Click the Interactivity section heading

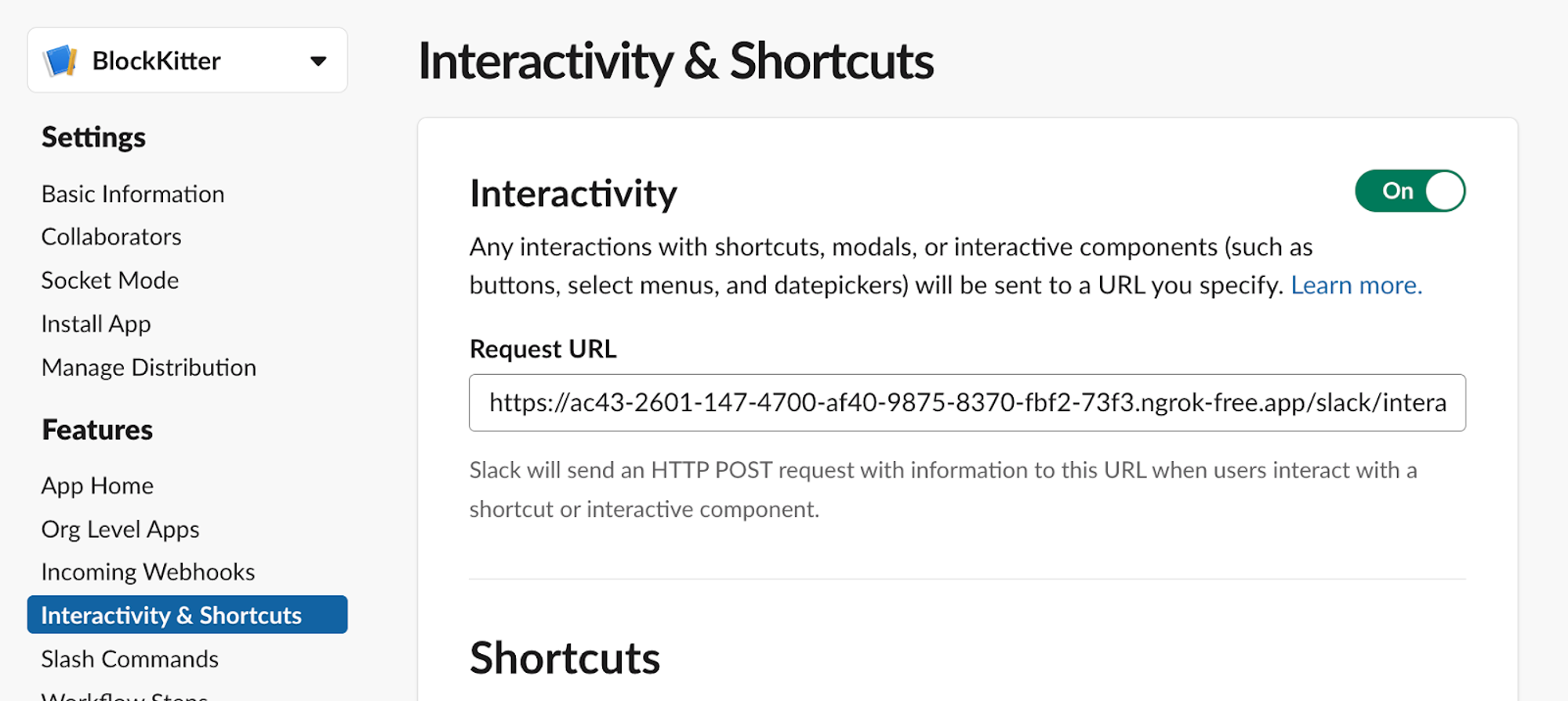[x=573, y=192]
